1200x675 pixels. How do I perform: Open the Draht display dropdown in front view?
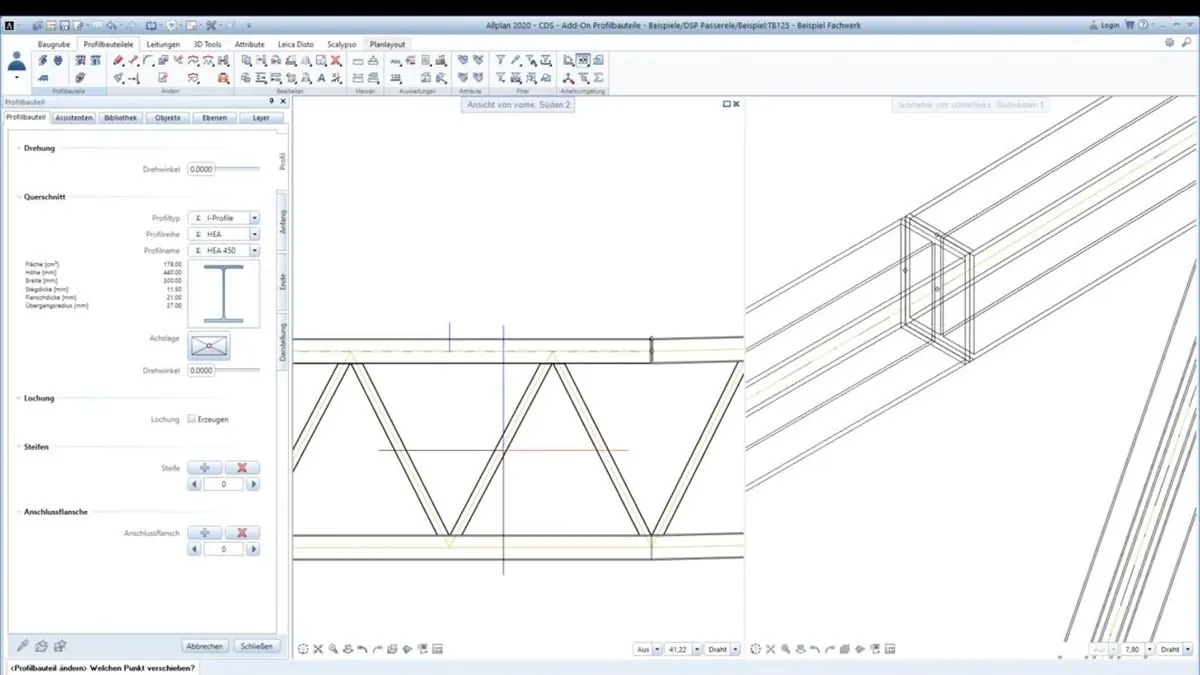[736, 649]
